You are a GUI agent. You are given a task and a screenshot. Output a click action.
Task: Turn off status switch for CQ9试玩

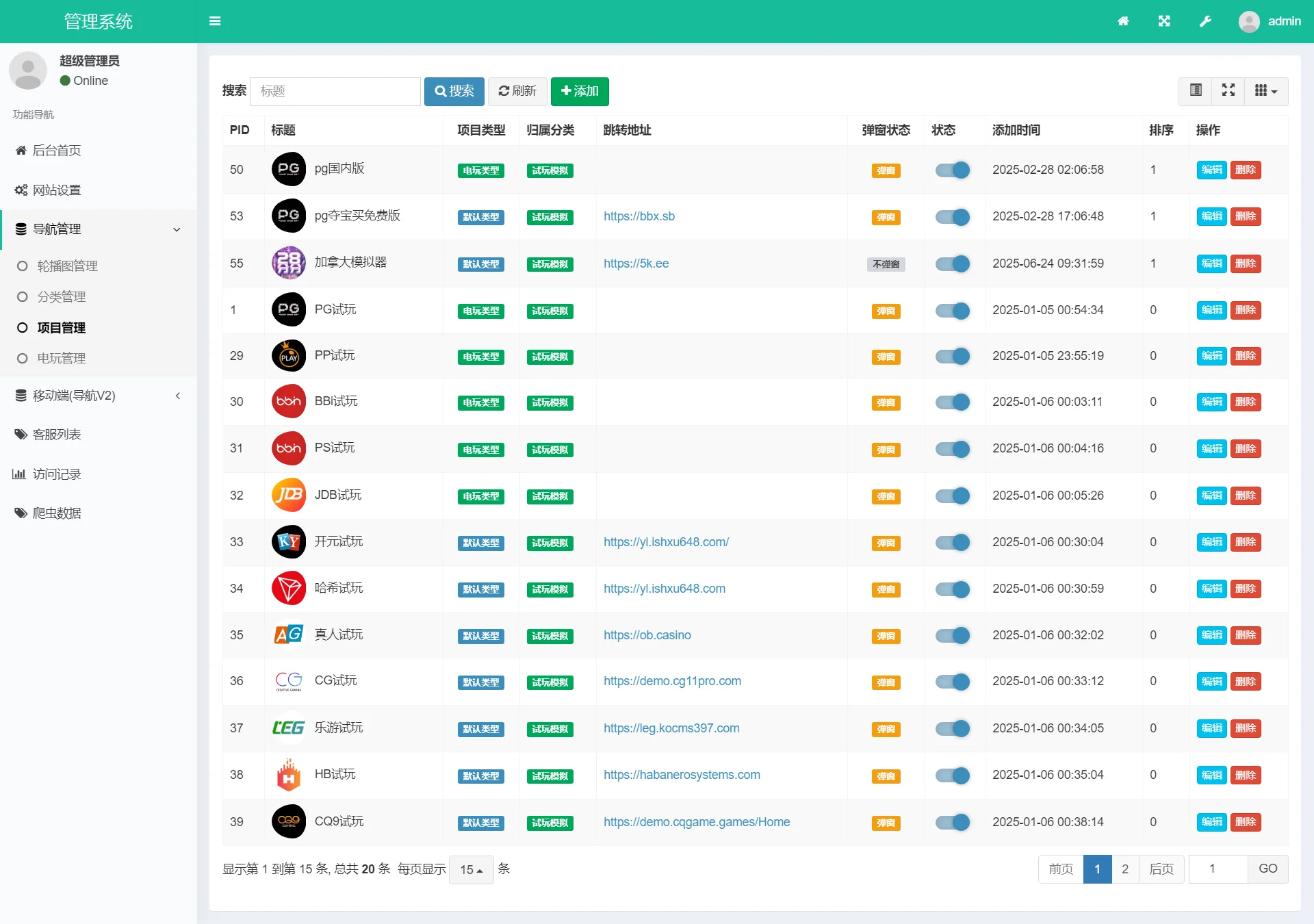pyautogui.click(x=953, y=822)
